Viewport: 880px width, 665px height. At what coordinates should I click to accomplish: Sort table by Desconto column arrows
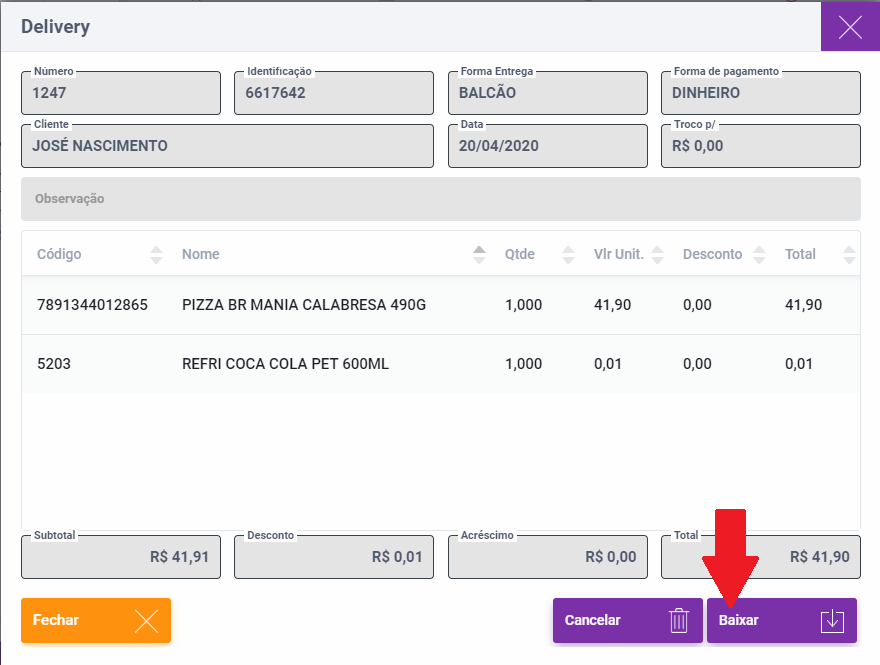tap(759, 254)
